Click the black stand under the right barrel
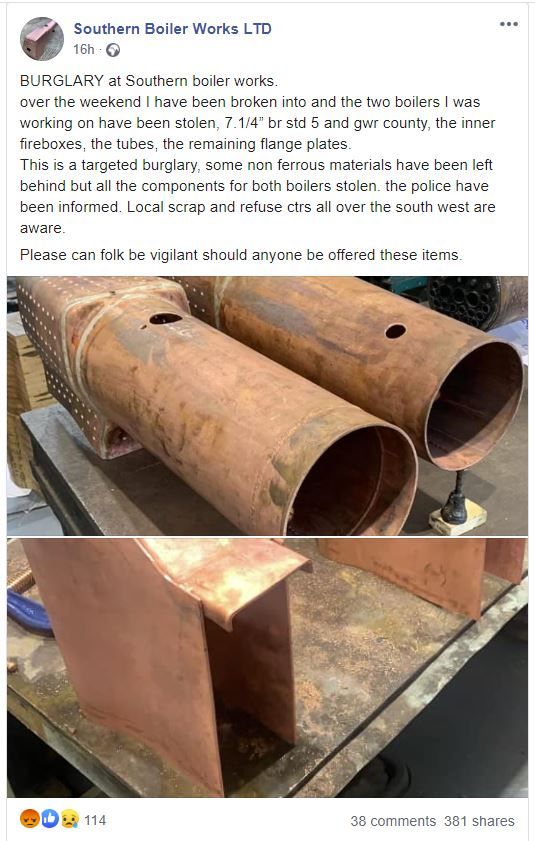This screenshot has width=535, height=841. (456, 498)
